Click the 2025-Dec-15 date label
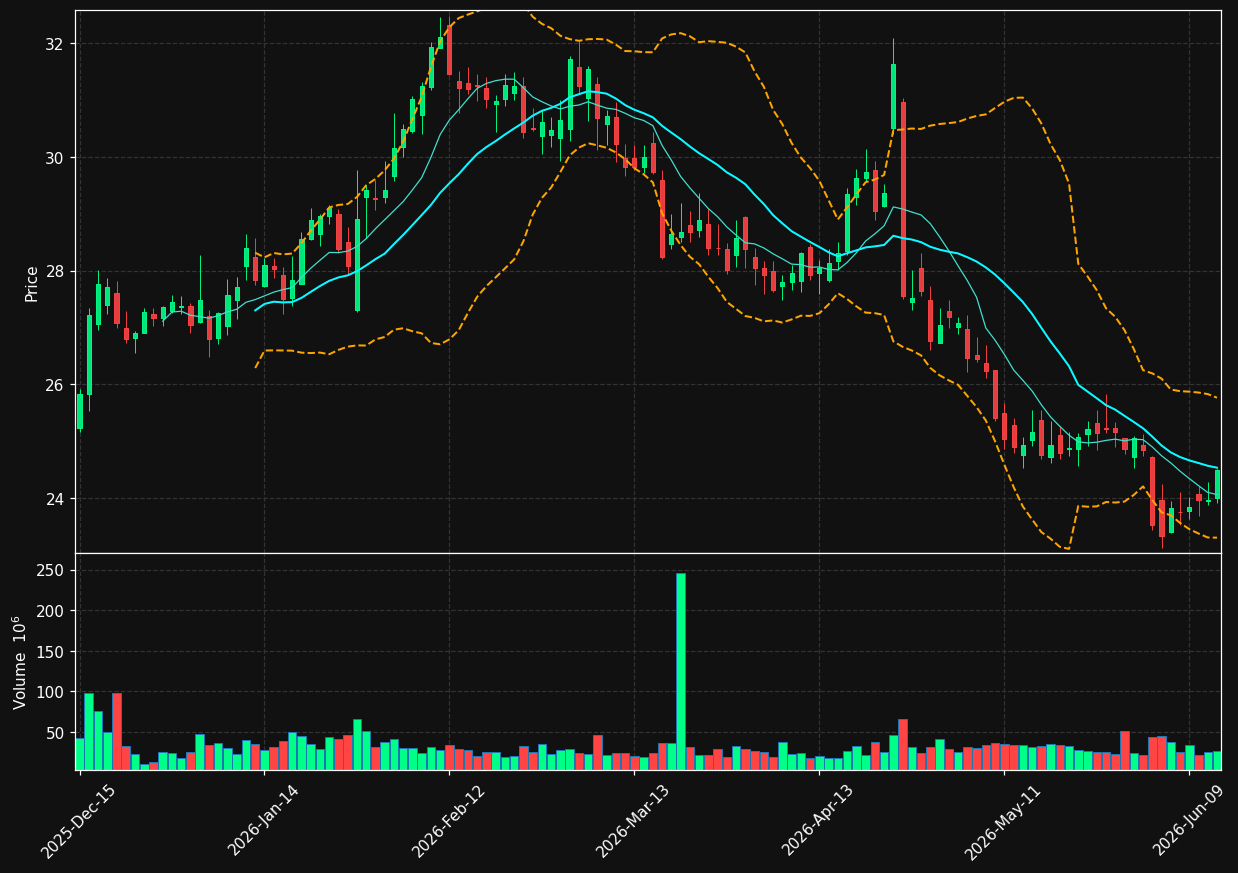This screenshot has height=873, width=1238. tap(78, 821)
